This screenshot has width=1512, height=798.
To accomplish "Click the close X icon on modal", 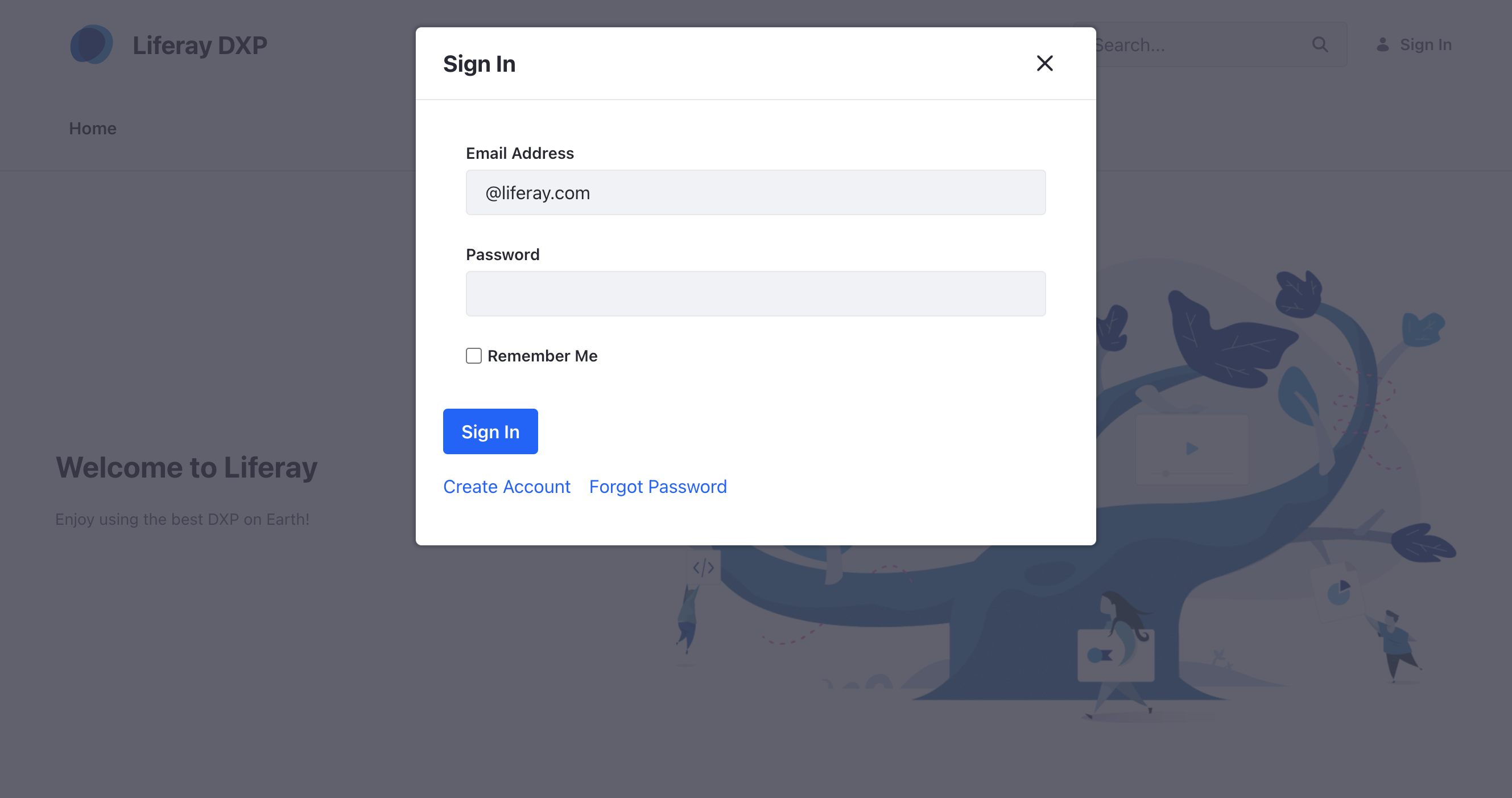I will 1046,63.
